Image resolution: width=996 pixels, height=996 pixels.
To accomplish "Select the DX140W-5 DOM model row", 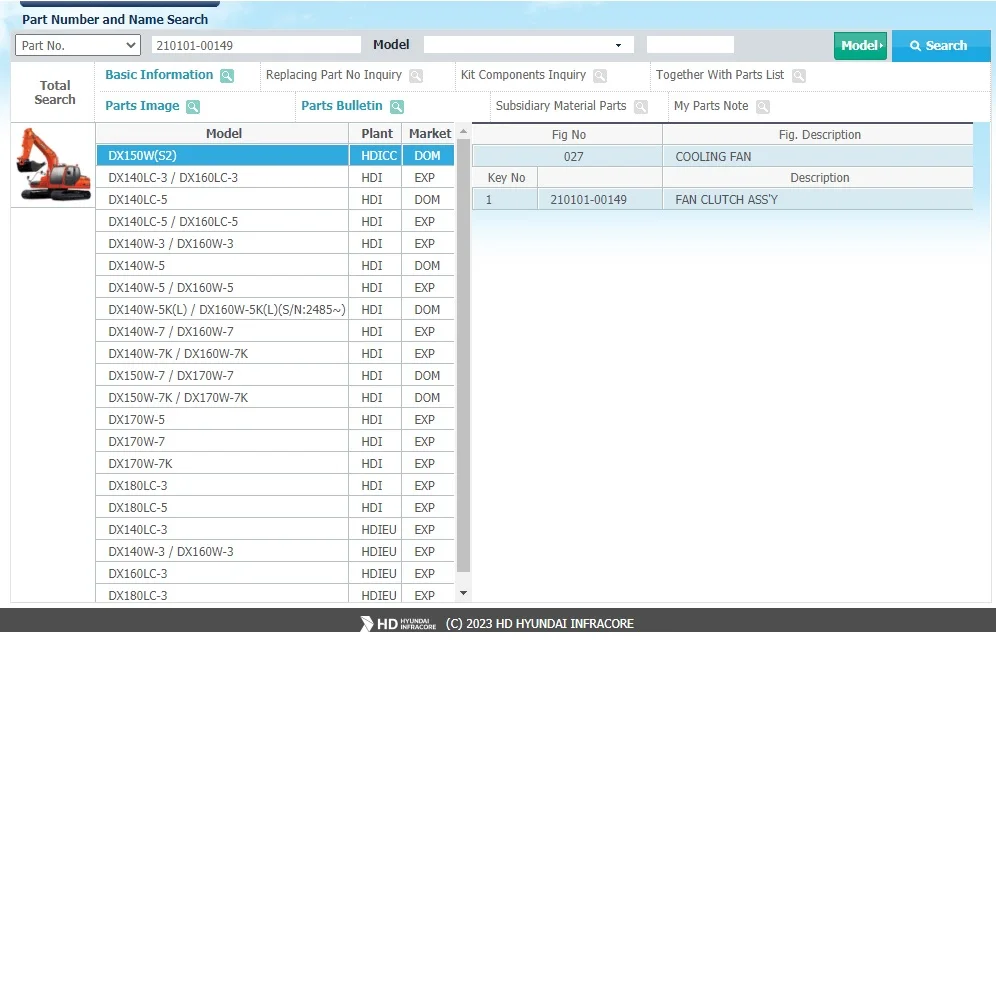I will pyautogui.click(x=275, y=266).
